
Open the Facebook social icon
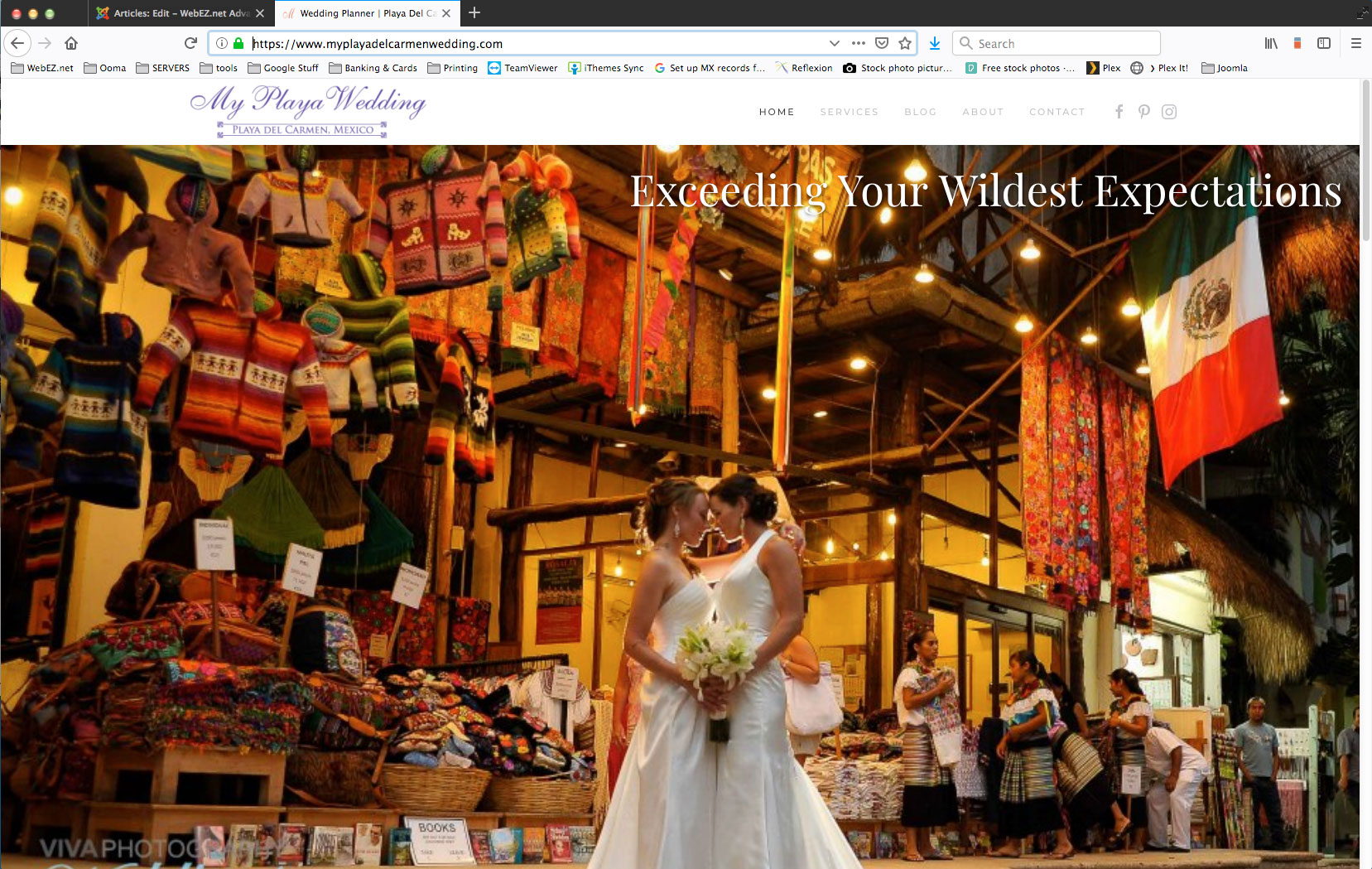pyautogui.click(x=1119, y=112)
